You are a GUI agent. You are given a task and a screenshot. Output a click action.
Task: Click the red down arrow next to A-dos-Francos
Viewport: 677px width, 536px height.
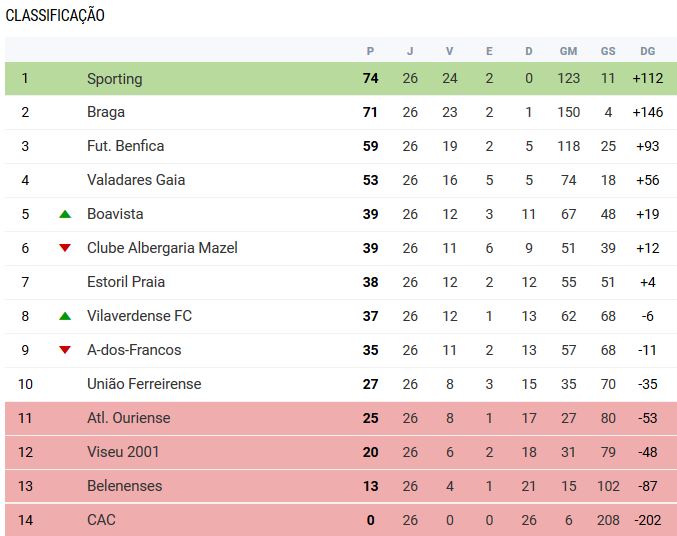pos(65,350)
